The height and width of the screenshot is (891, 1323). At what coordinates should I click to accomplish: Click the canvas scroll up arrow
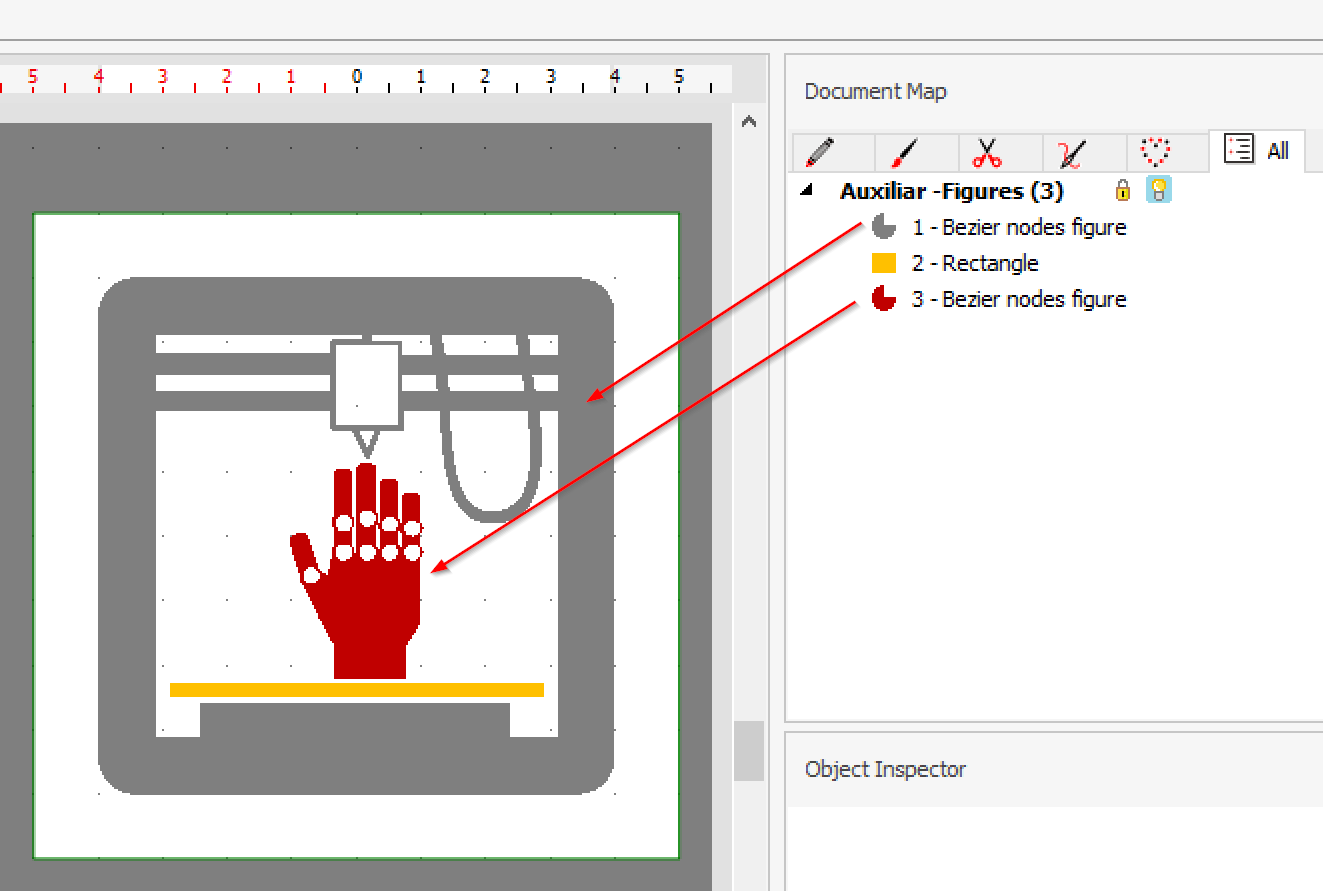748,122
